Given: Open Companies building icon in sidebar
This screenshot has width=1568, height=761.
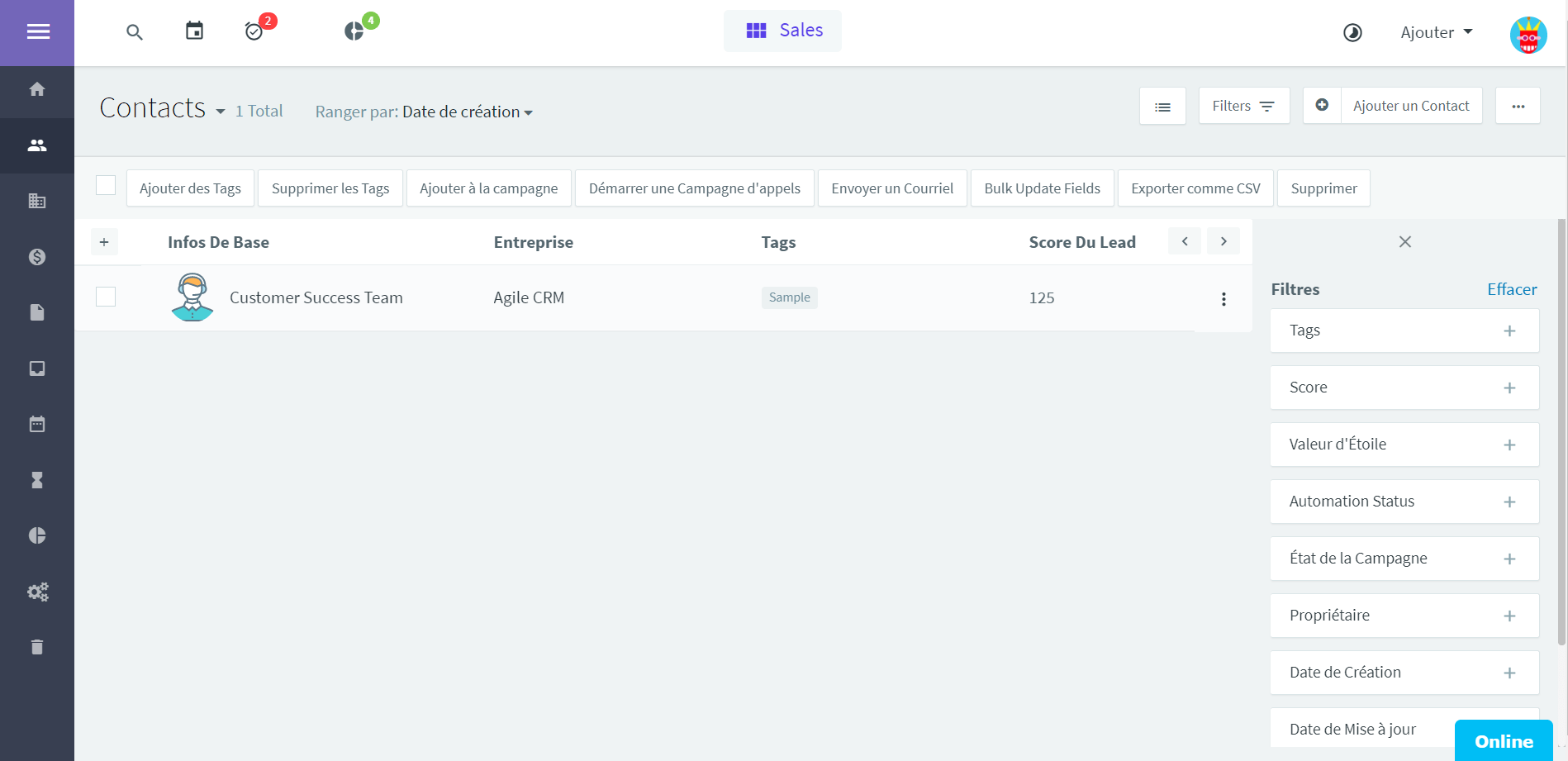Looking at the screenshot, I should pos(37,201).
